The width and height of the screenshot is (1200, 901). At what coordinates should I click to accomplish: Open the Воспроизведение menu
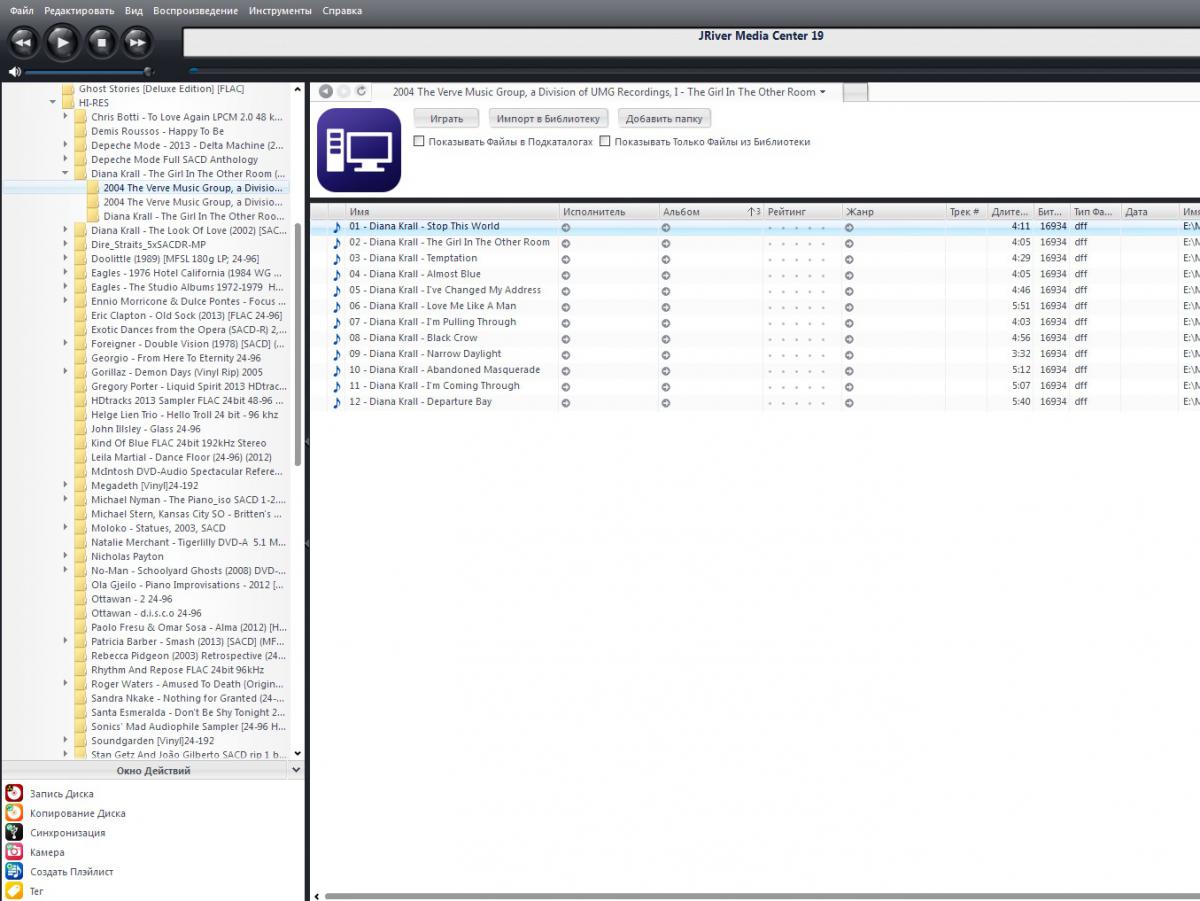pyautogui.click(x=196, y=10)
